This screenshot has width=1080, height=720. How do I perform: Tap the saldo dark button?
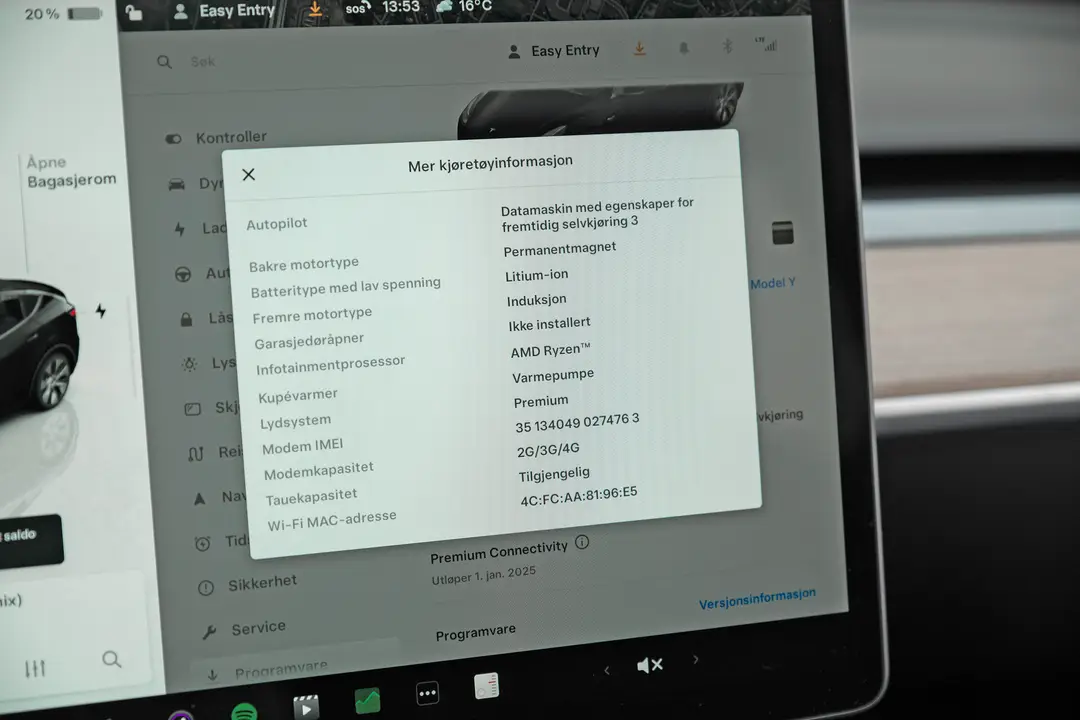pos(29,540)
